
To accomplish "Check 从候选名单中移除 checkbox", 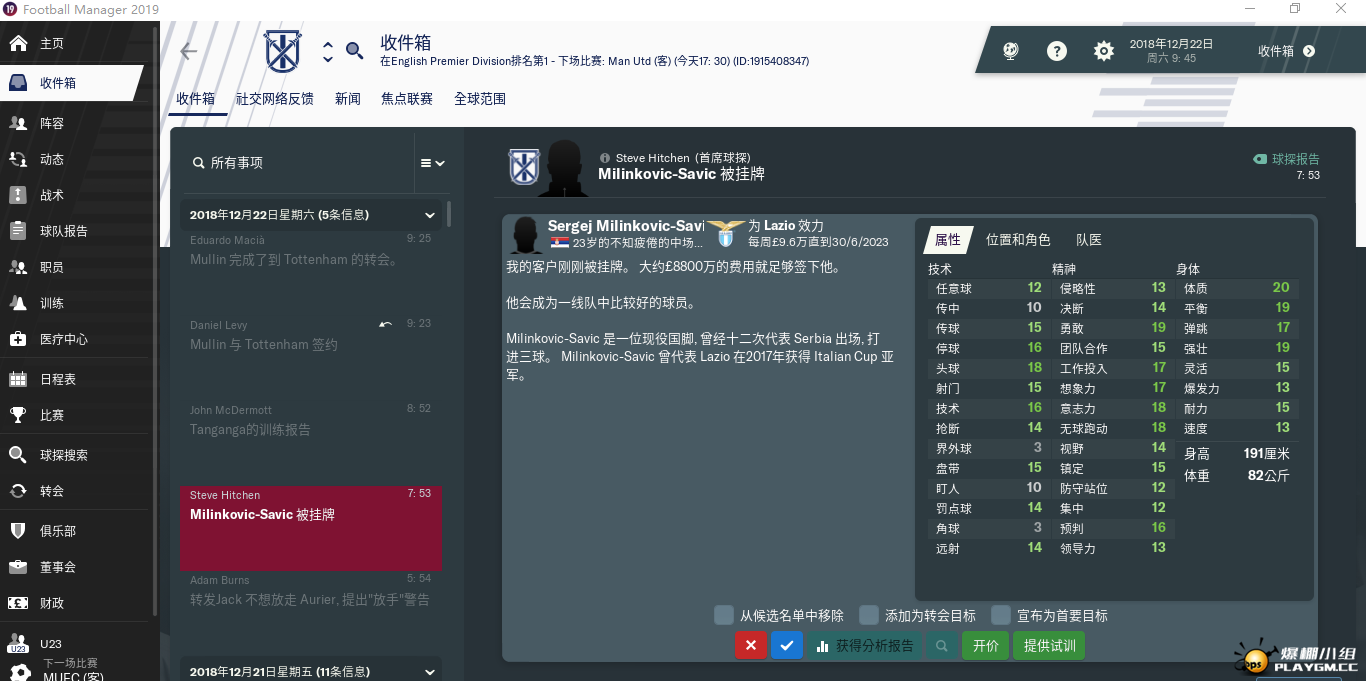I will 724,615.
